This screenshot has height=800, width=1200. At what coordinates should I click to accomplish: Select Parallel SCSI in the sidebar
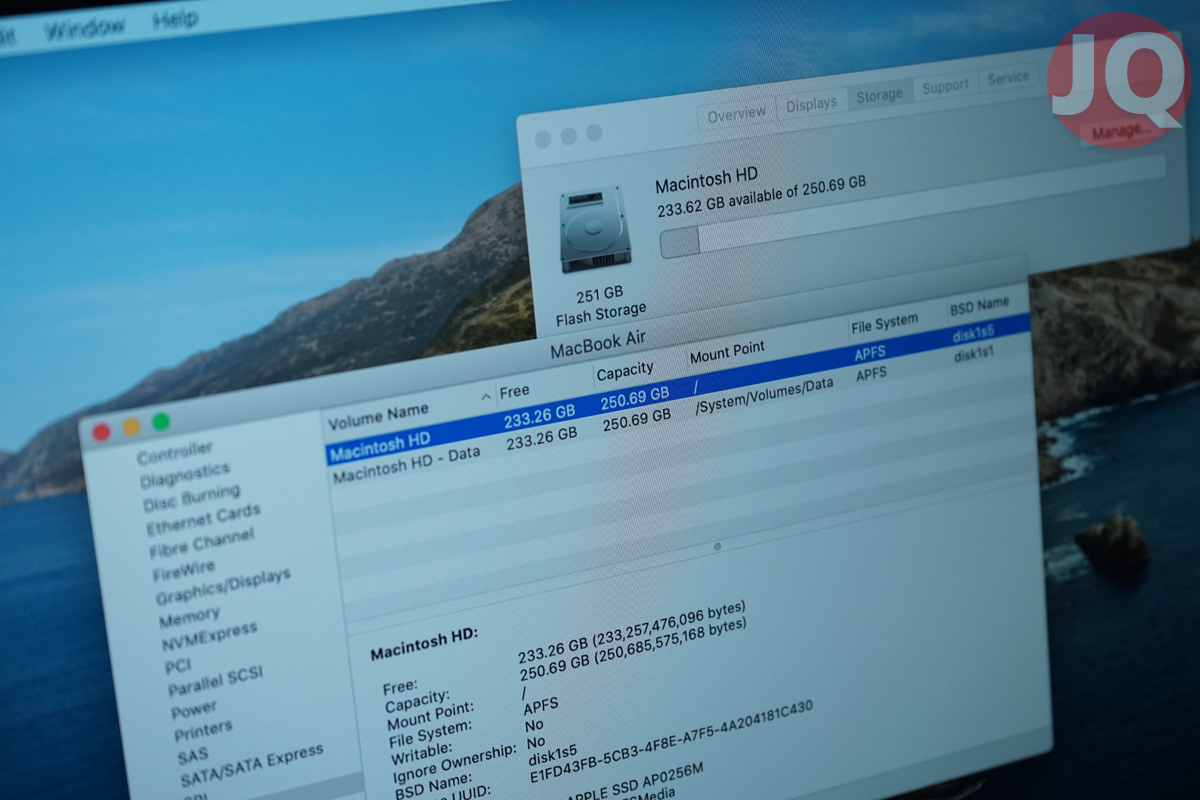[215, 682]
